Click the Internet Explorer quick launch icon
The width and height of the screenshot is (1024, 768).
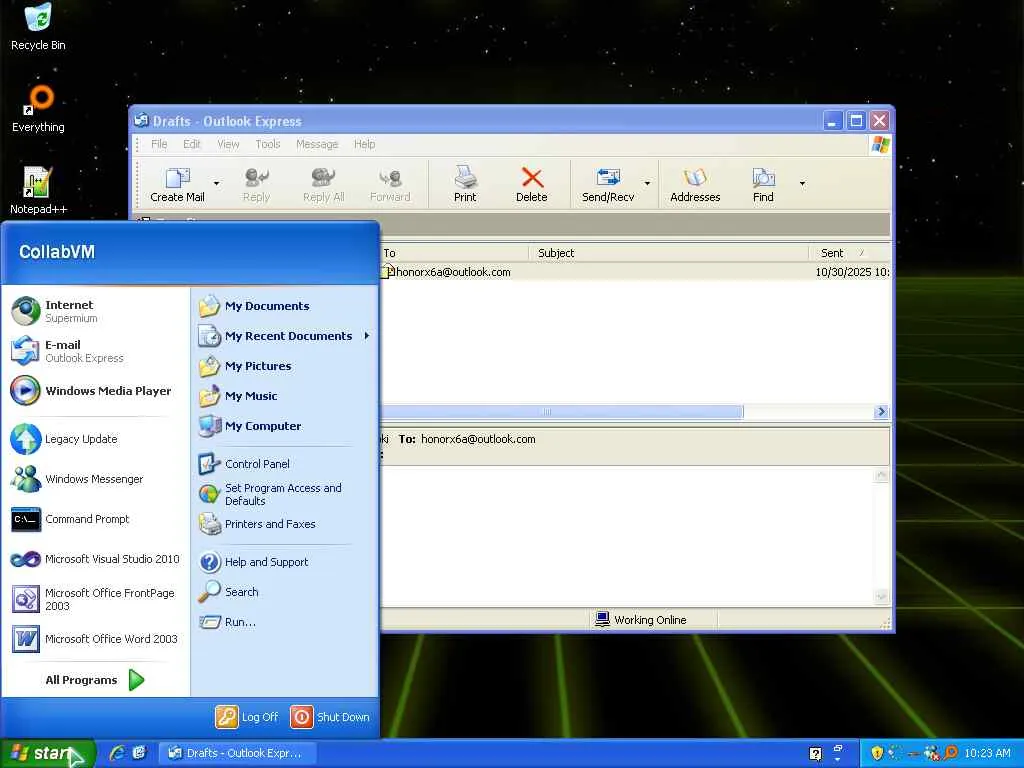[118, 753]
